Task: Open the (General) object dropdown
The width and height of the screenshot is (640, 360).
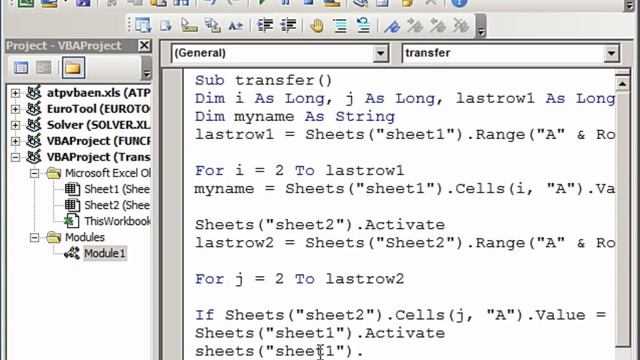Action: click(380, 53)
